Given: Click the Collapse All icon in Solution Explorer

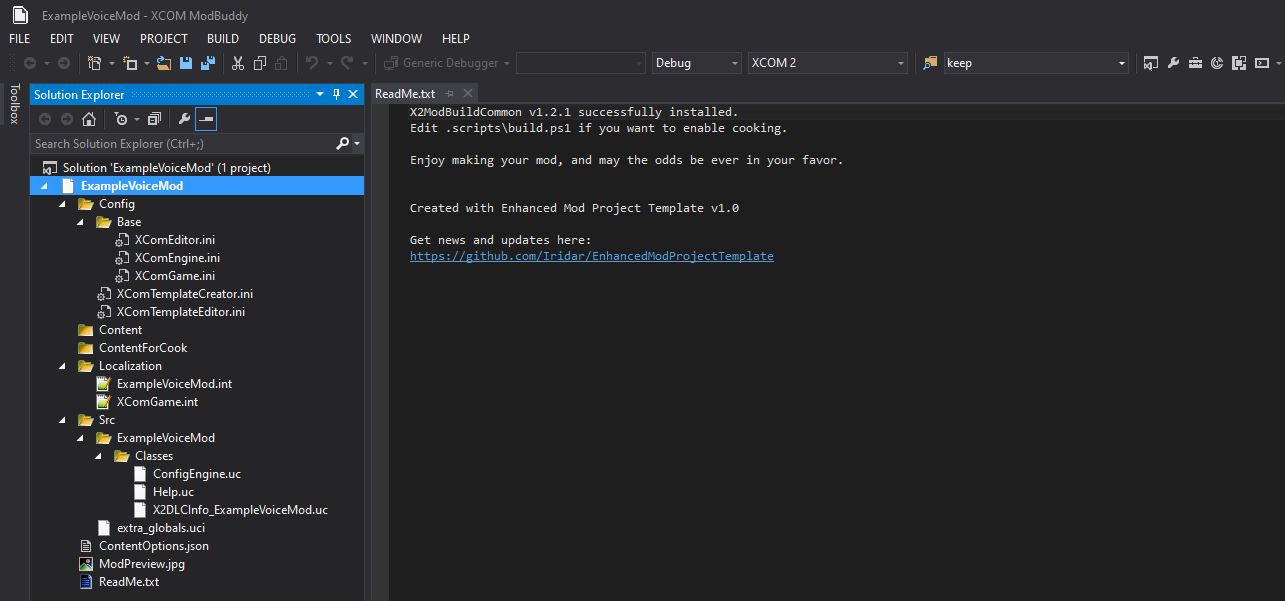Looking at the screenshot, I should pyautogui.click(x=154, y=119).
